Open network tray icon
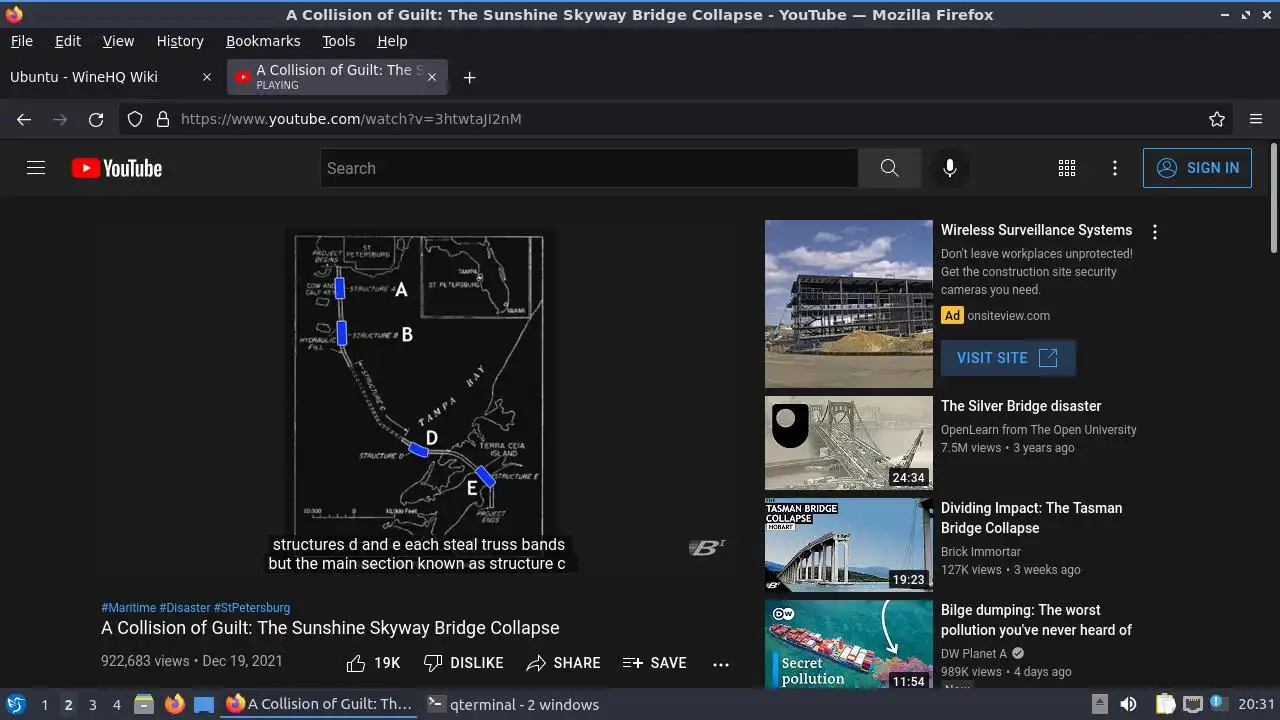The image size is (1280, 720). click(1192, 704)
